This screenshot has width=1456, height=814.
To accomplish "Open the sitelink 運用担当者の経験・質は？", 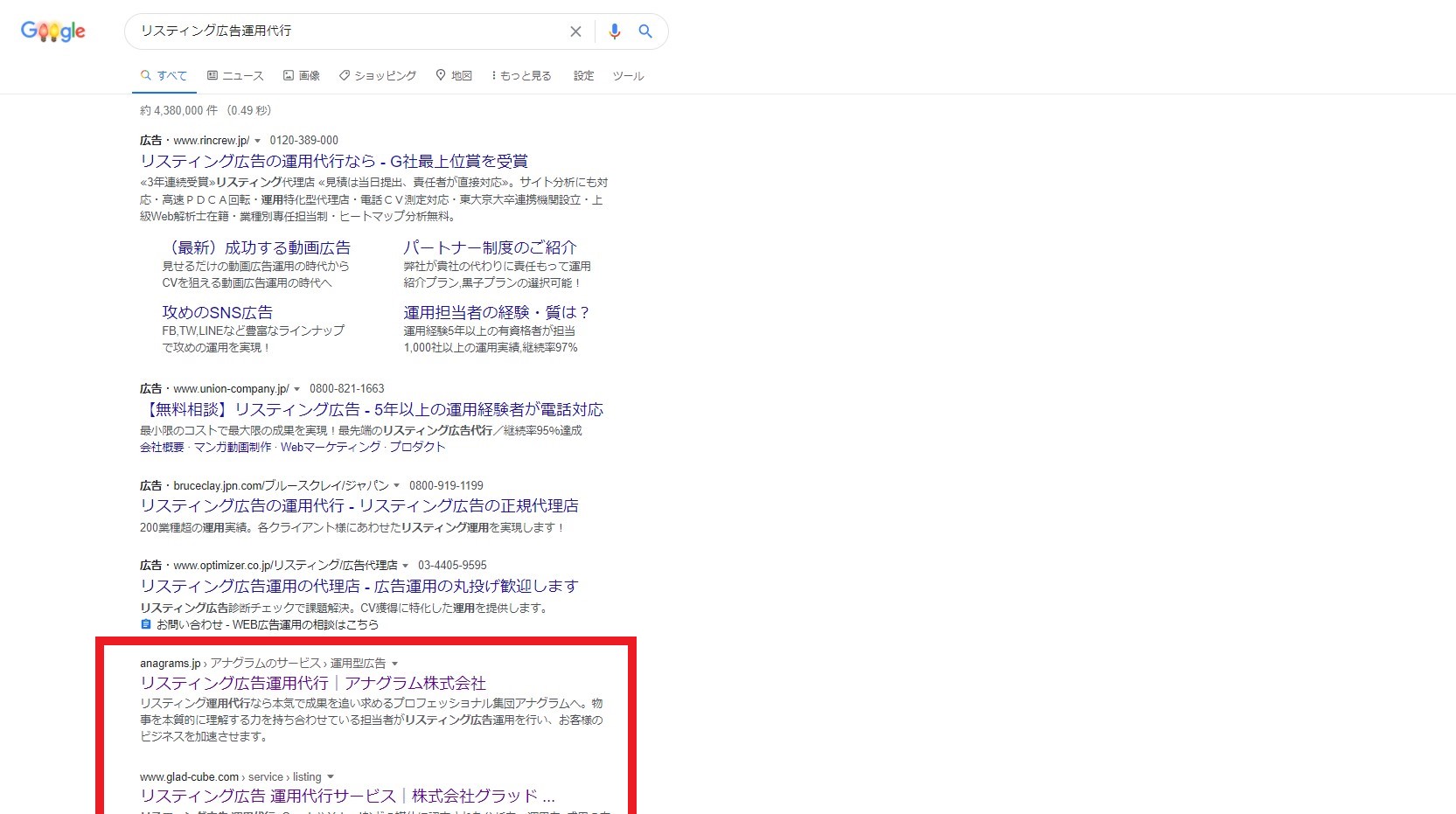I will tap(497, 312).
